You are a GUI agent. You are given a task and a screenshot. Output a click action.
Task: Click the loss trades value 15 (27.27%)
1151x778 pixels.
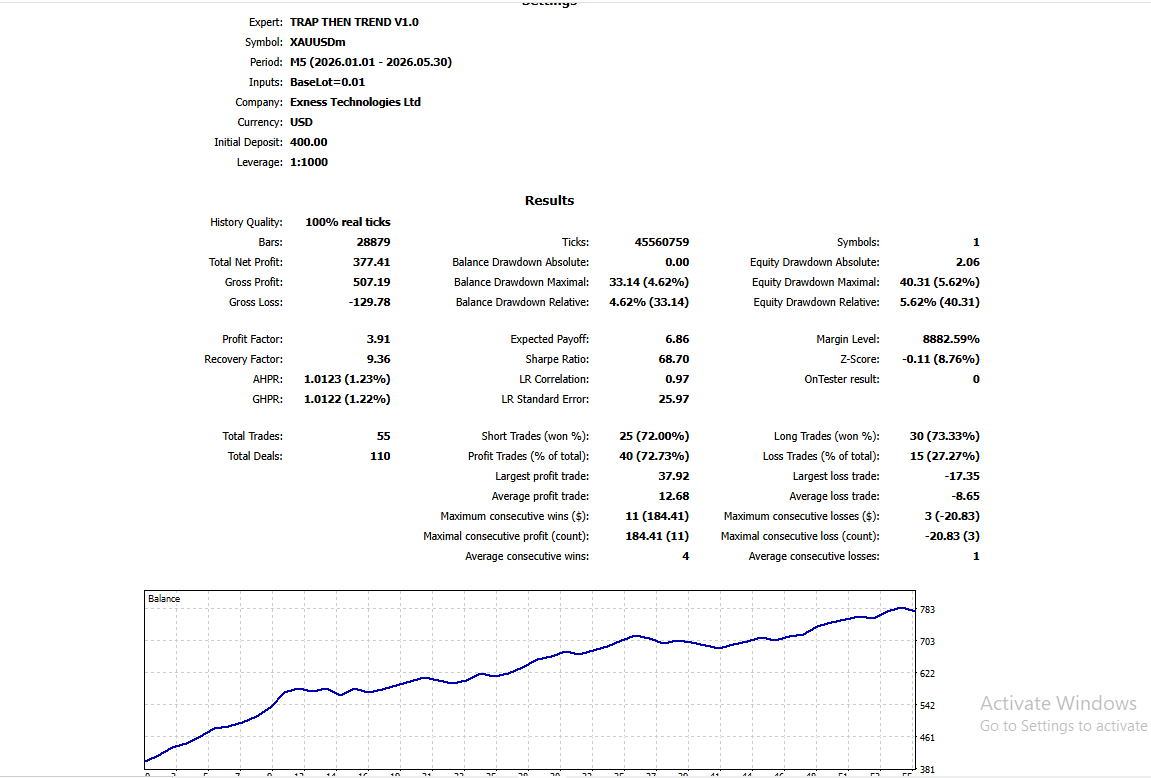(x=945, y=456)
